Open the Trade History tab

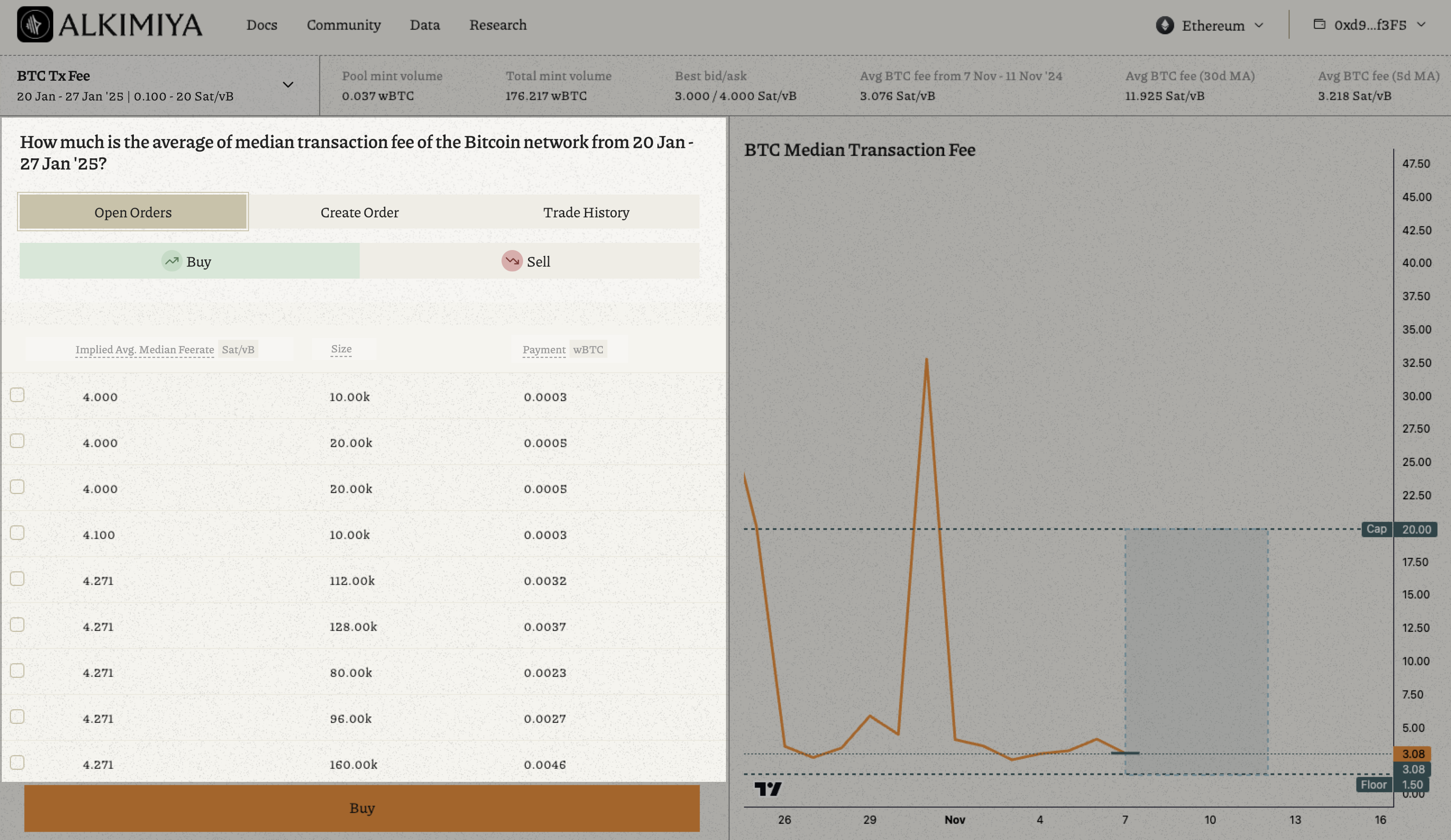click(x=586, y=212)
